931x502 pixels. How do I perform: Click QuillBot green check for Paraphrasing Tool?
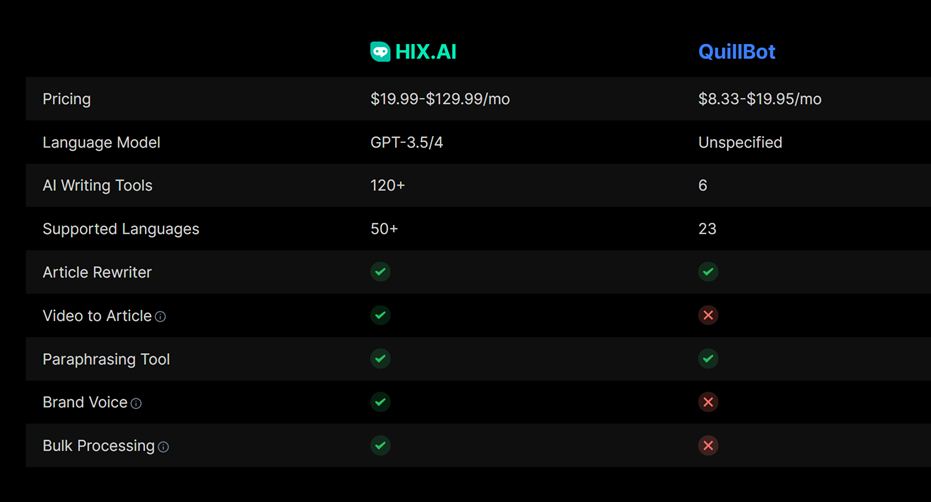tap(708, 358)
